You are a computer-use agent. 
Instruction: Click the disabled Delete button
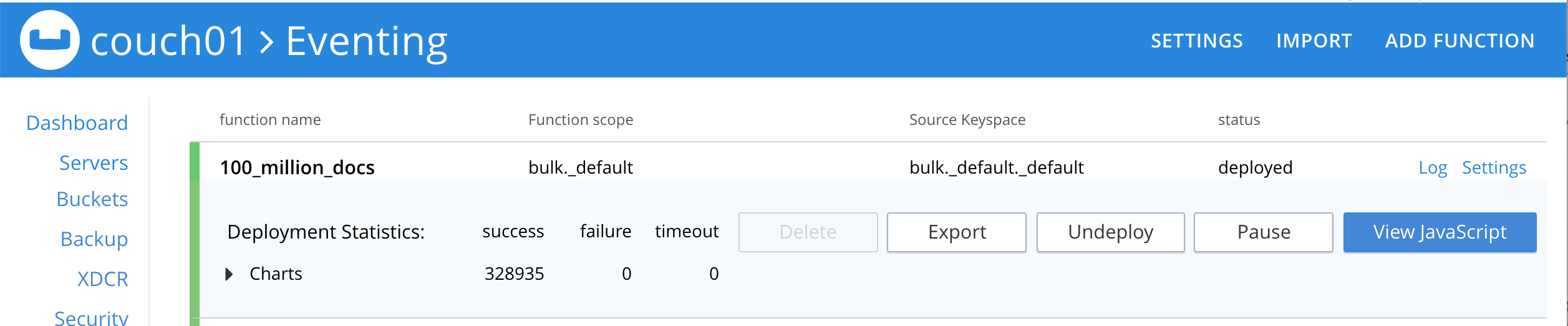(x=808, y=232)
